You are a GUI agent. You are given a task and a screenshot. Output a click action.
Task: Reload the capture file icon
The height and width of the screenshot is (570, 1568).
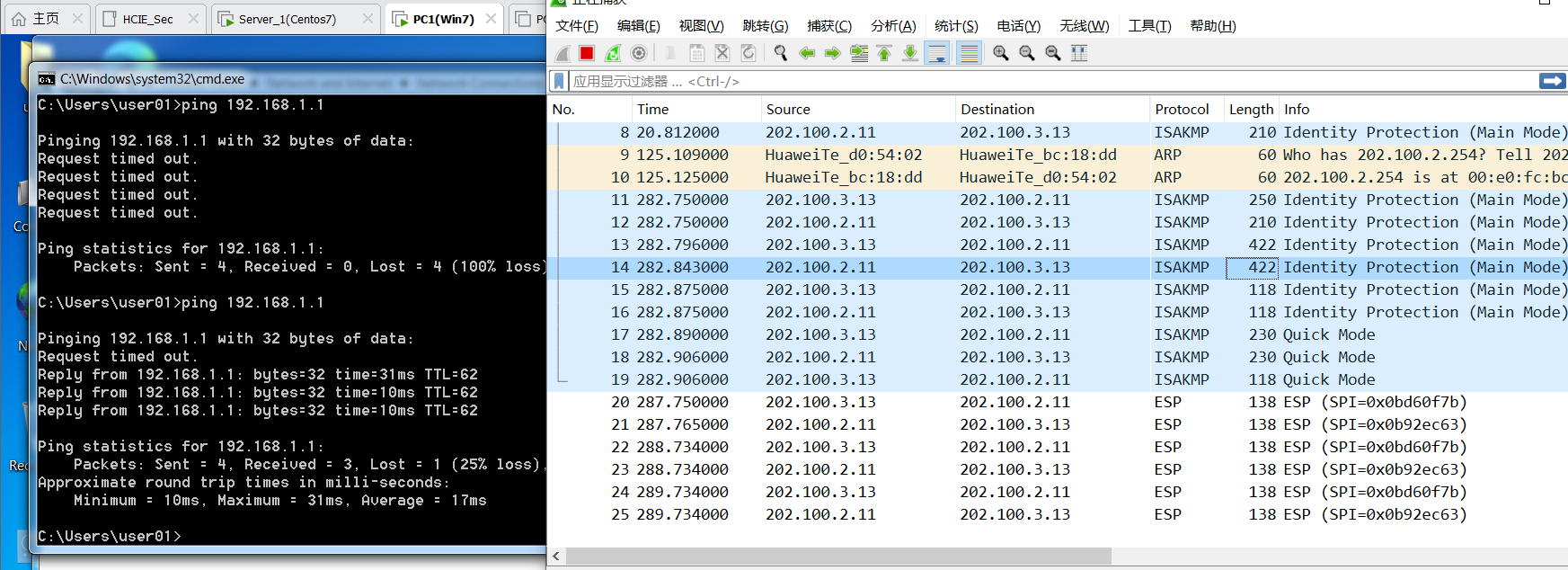[749, 53]
